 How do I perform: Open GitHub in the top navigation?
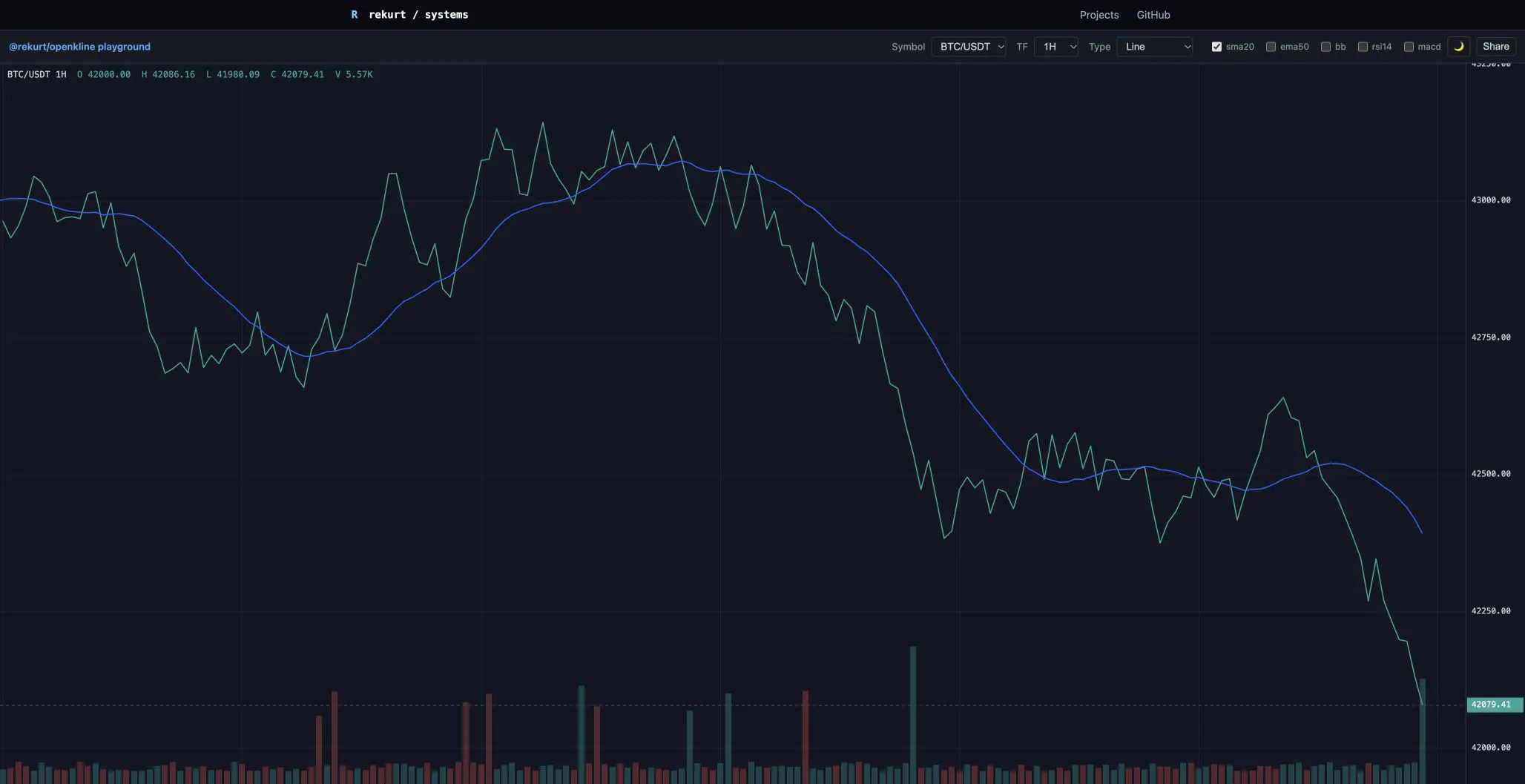tap(1153, 15)
